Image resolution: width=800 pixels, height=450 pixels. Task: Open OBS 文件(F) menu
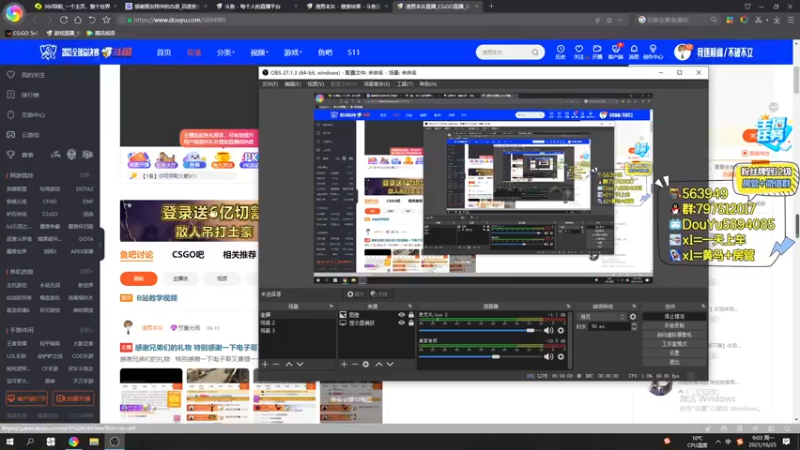[x=270, y=84]
